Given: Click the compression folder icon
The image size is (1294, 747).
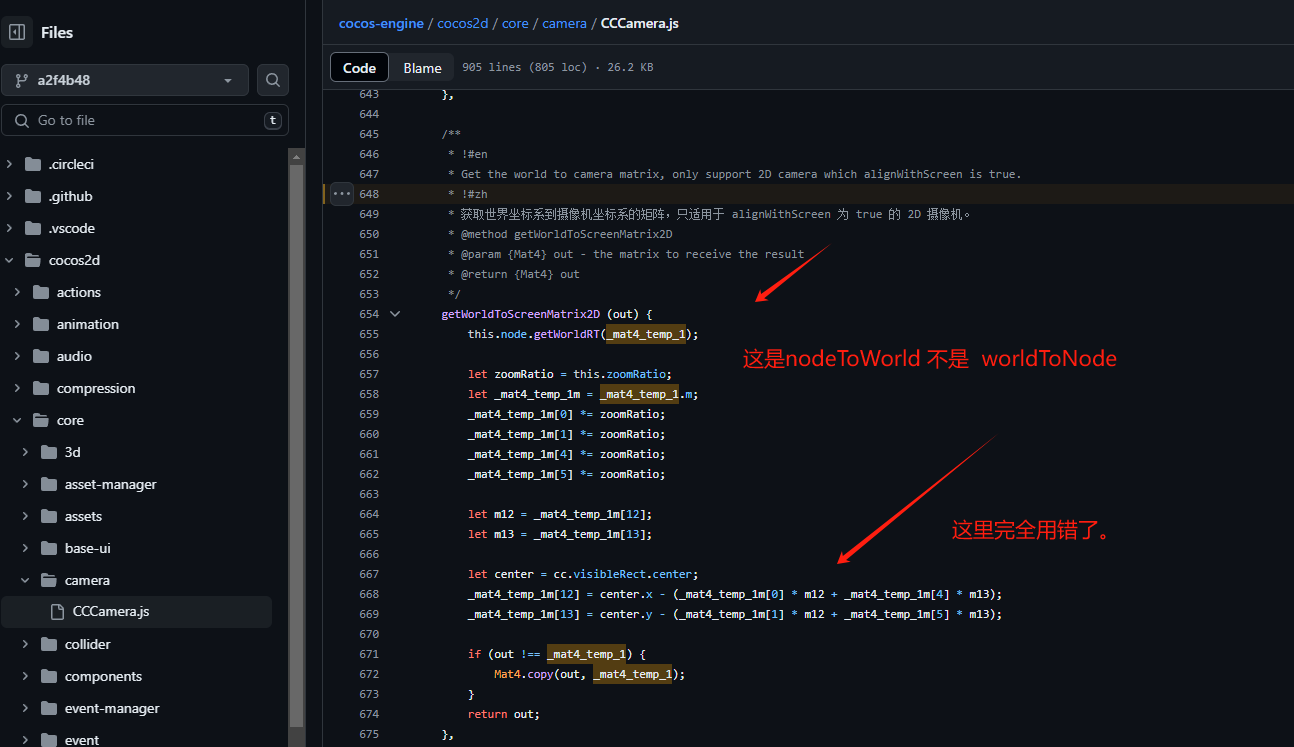Looking at the screenshot, I should pos(41,388).
